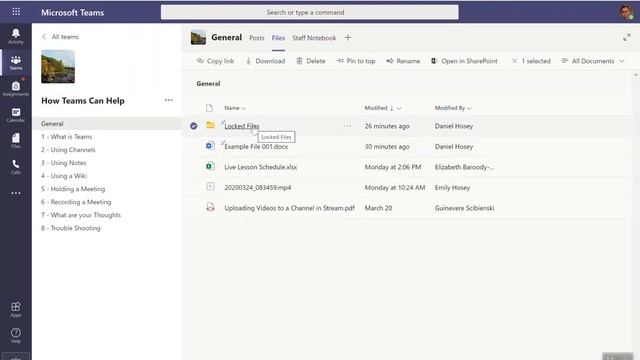Open the Files app in sidebar

pyautogui.click(x=16, y=140)
